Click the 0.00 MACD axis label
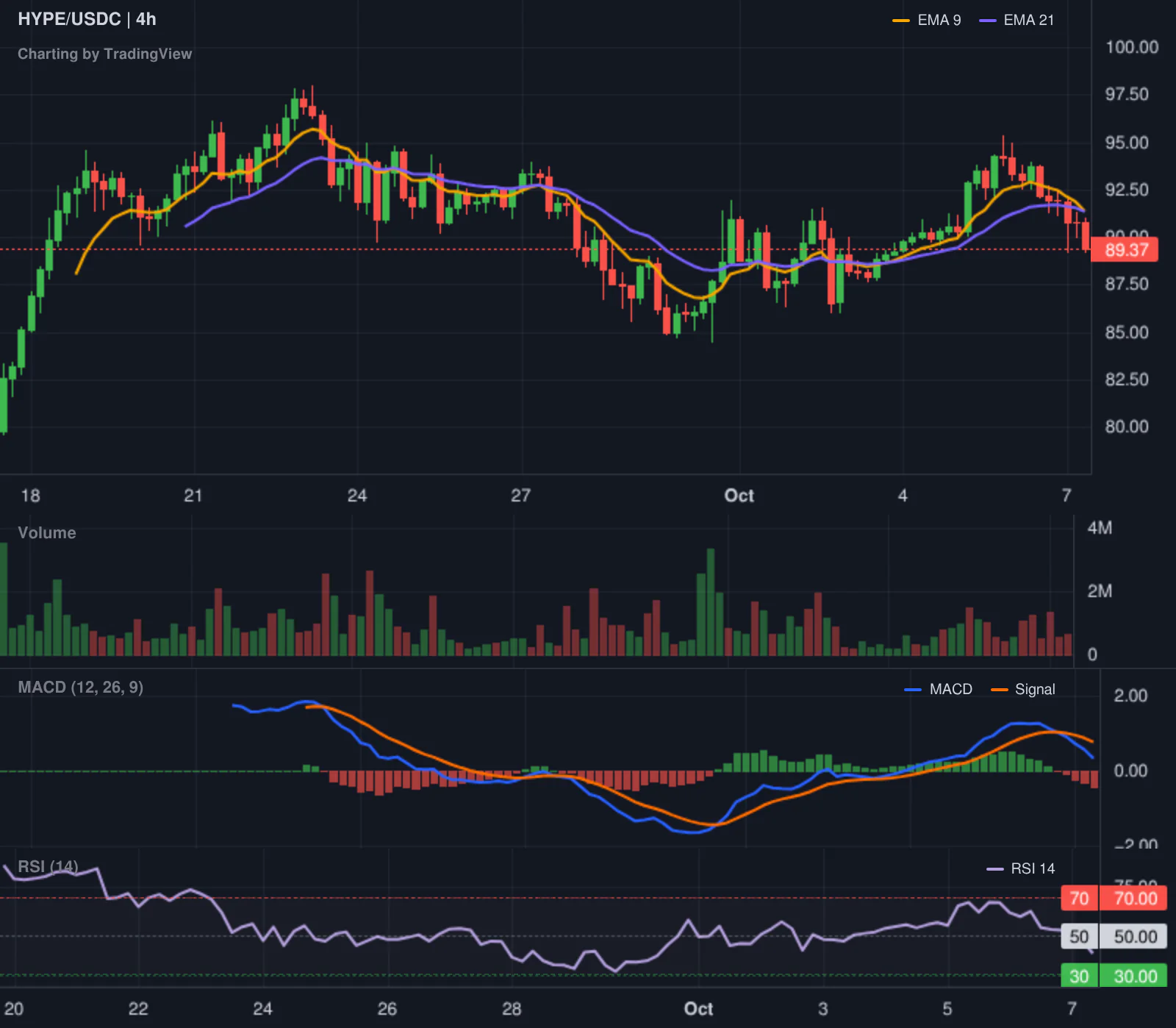Screen dimensions: 1176x1028 pos(1130,771)
